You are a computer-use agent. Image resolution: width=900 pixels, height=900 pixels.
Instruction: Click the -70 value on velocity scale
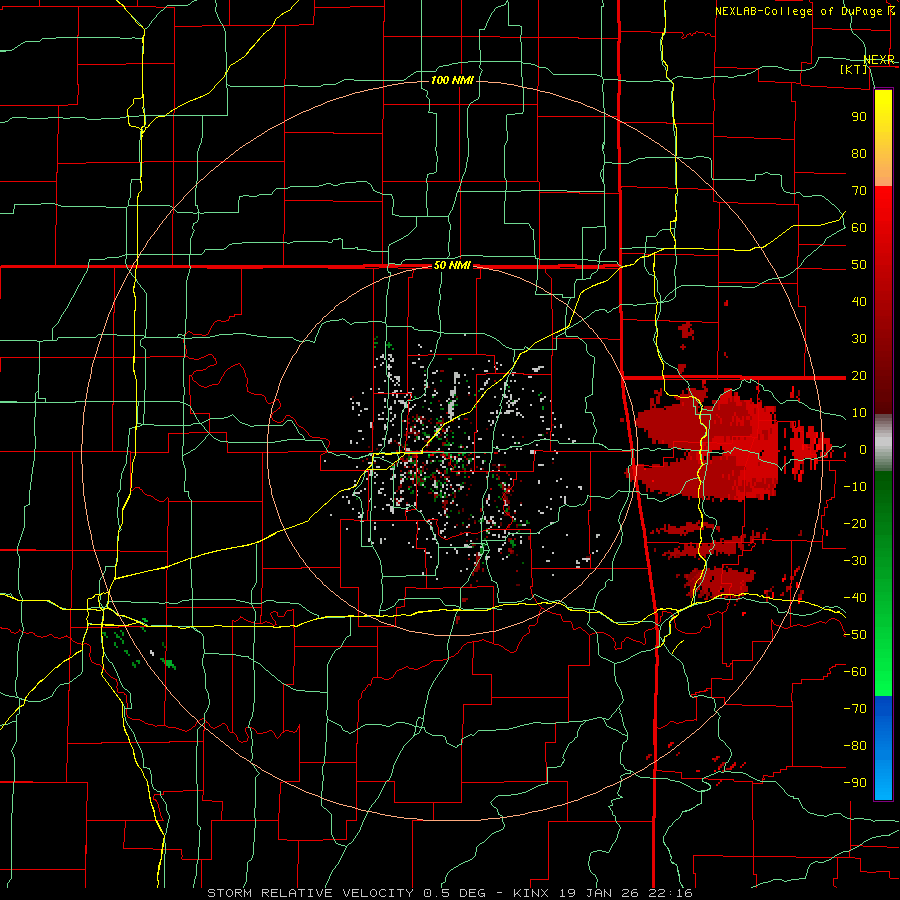click(855, 709)
